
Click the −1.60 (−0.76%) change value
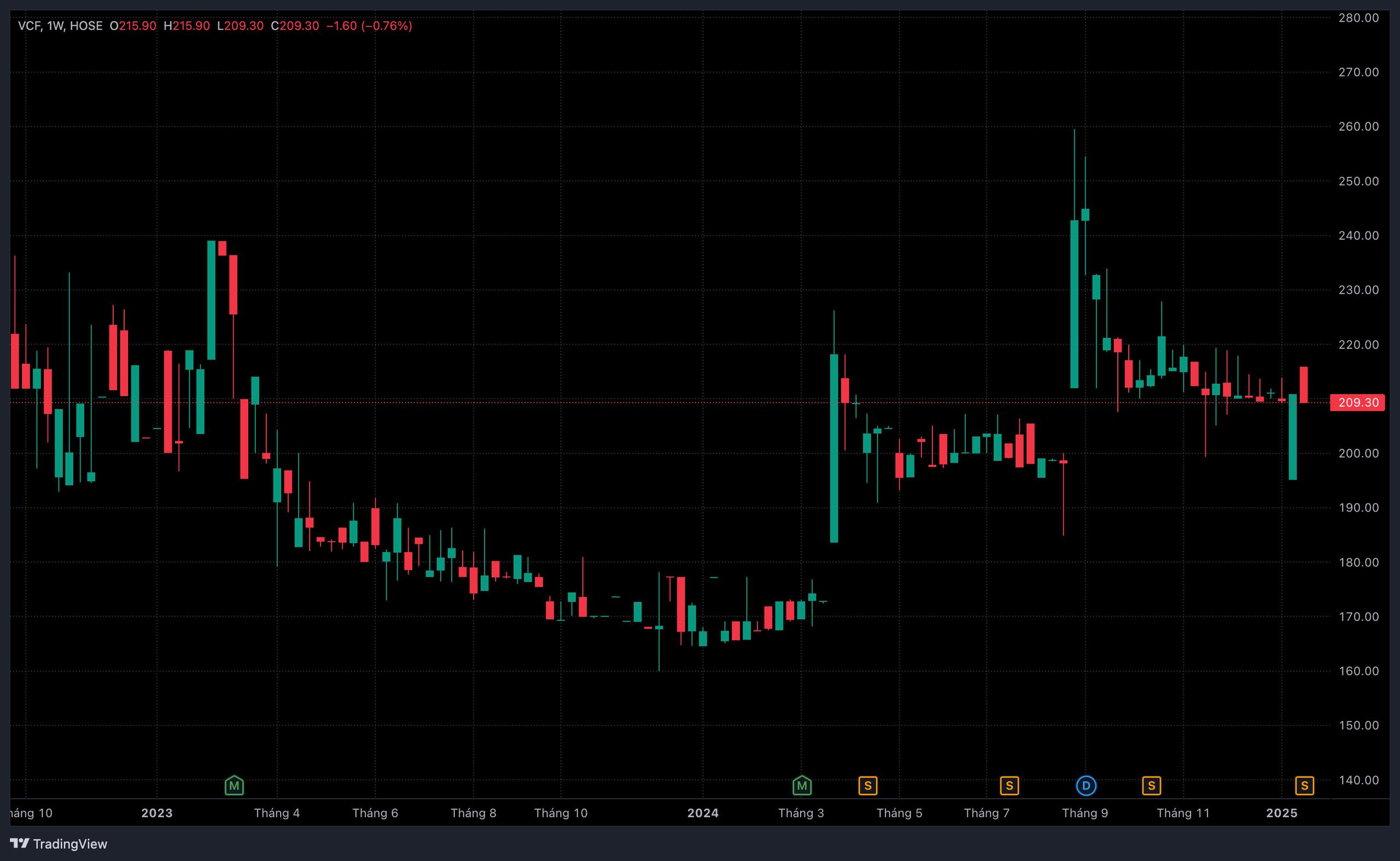coord(369,26)
